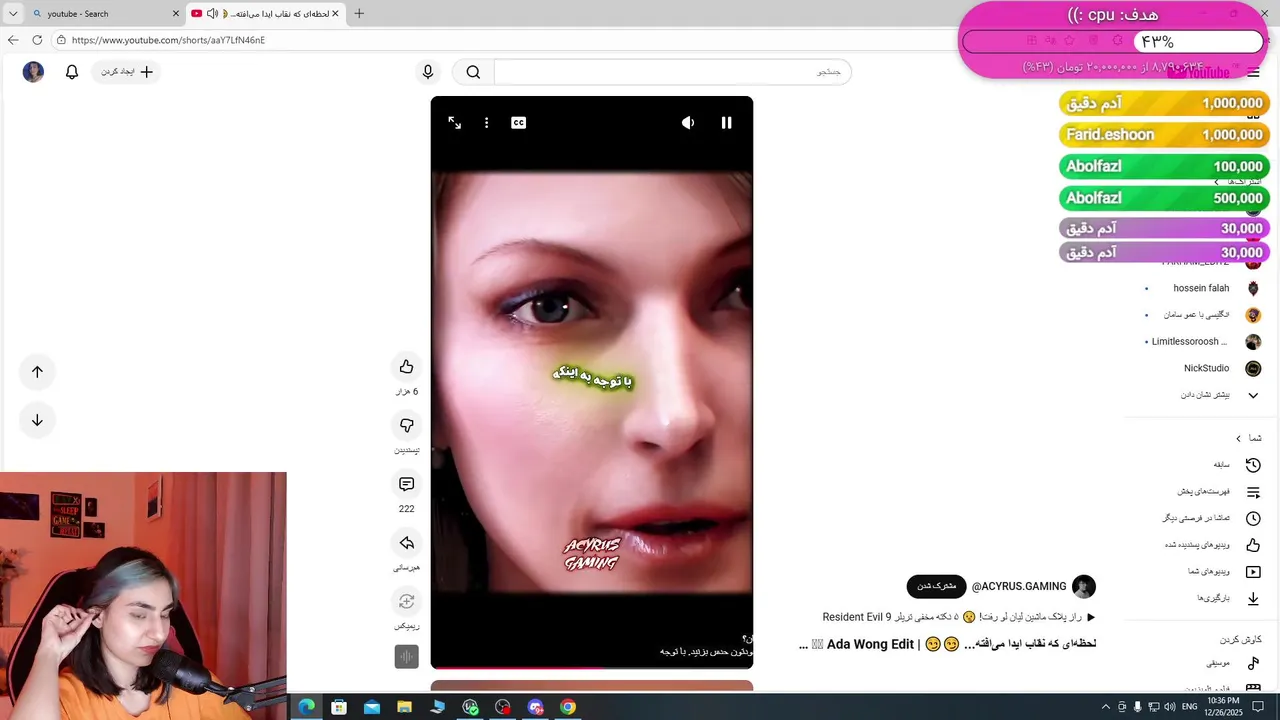Open Downloads (بارگیری‌ها) in the sidebar
Image resolution: width=1280 pixels, height=720 pixels.
click(1229, 598)
